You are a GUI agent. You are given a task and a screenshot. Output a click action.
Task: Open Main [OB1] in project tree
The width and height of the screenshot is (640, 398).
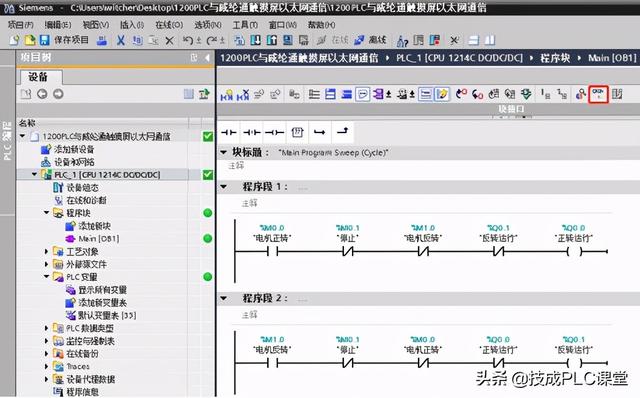click(x=99, y=238)
